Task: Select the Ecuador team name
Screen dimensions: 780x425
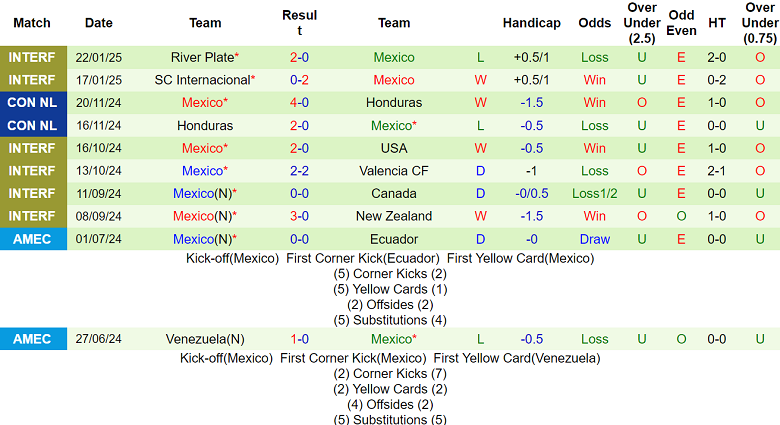Action: 393,239
